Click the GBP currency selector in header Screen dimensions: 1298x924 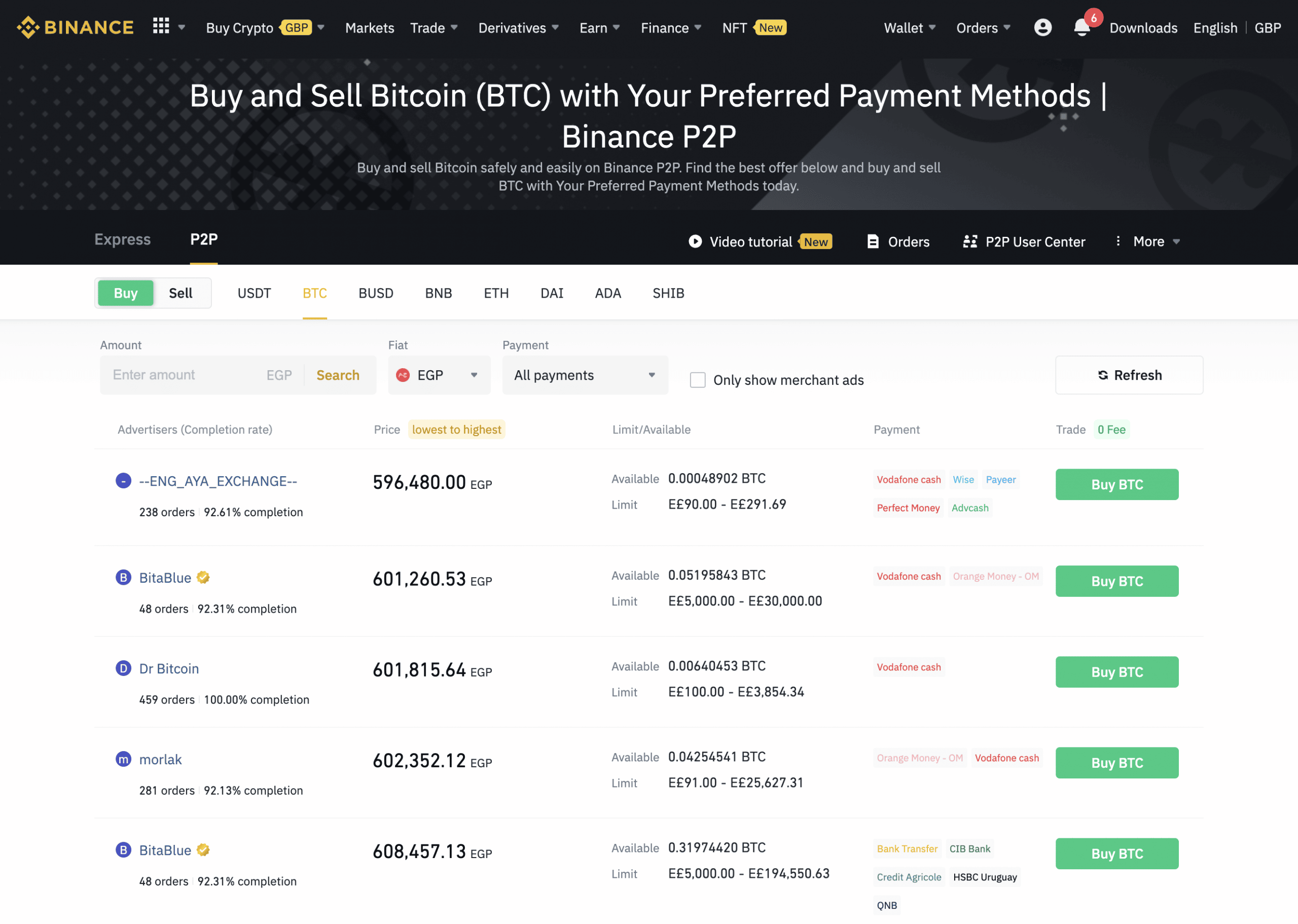pyautogui.click(x=1268, y=28)
